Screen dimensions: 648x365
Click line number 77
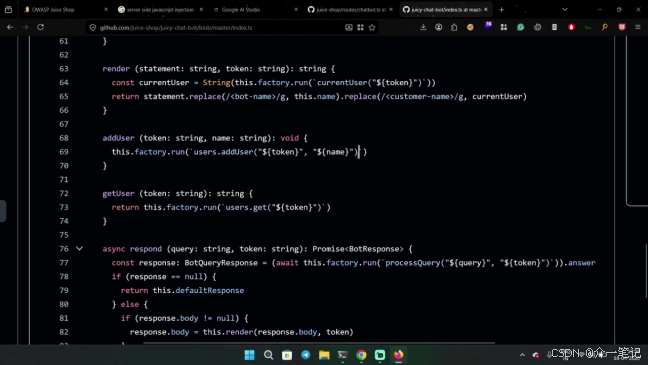point(64,262)
